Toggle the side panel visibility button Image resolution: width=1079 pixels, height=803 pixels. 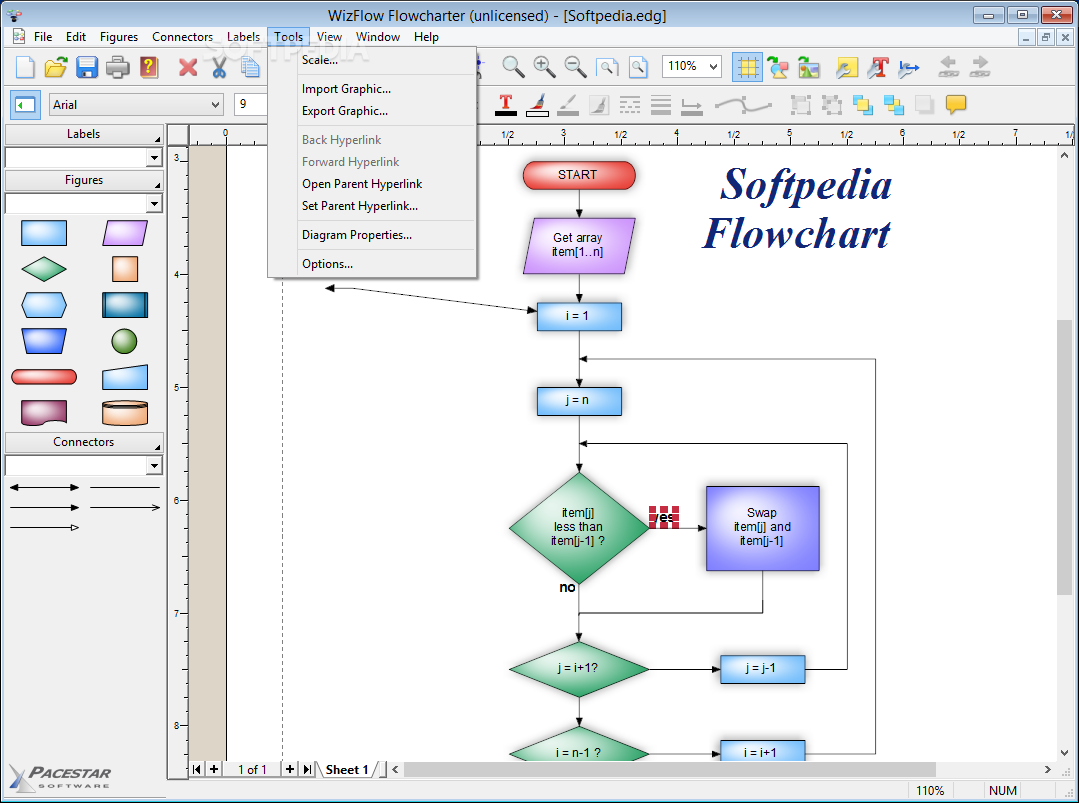[25, 105]
